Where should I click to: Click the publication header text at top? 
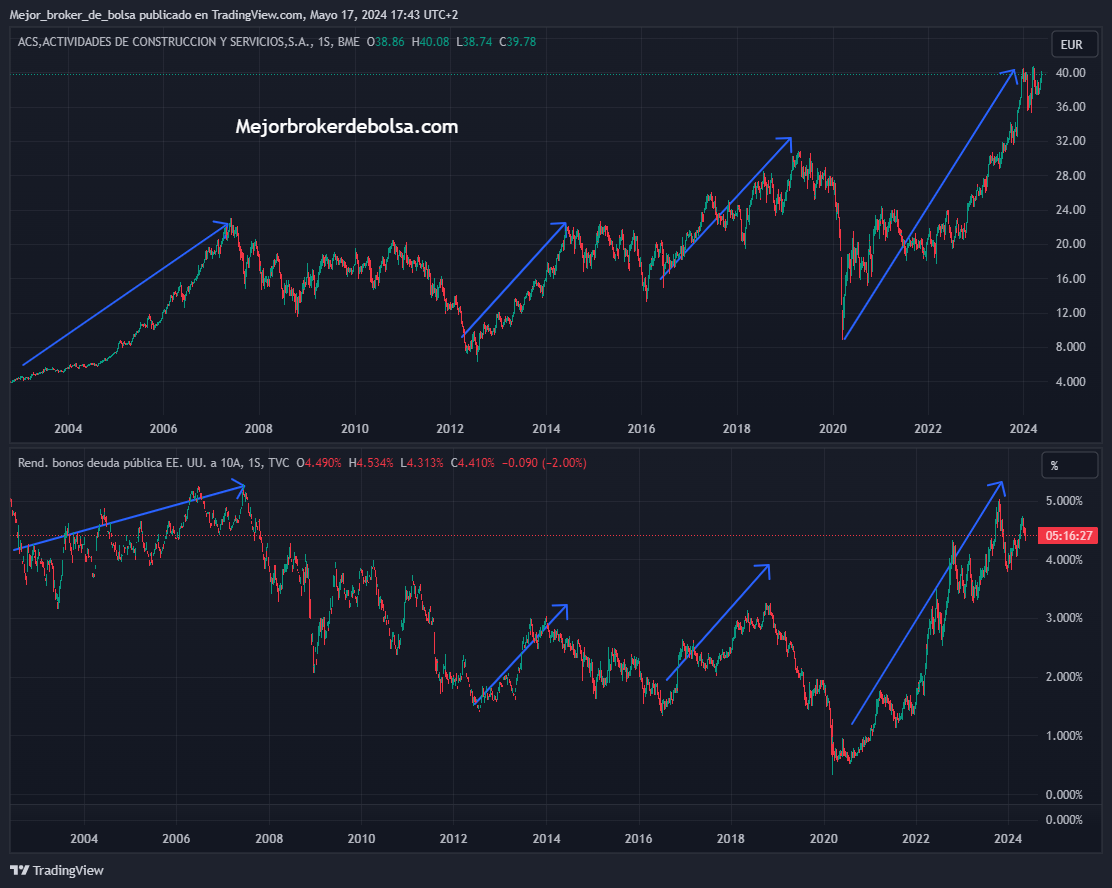click(233, 14)
